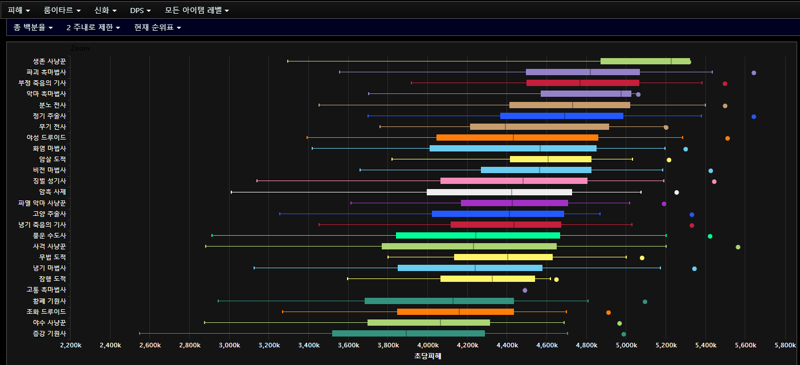
Task: Select the green outlier dot in 사격 사냥꾼 row
Action: (x=738, y=247)
